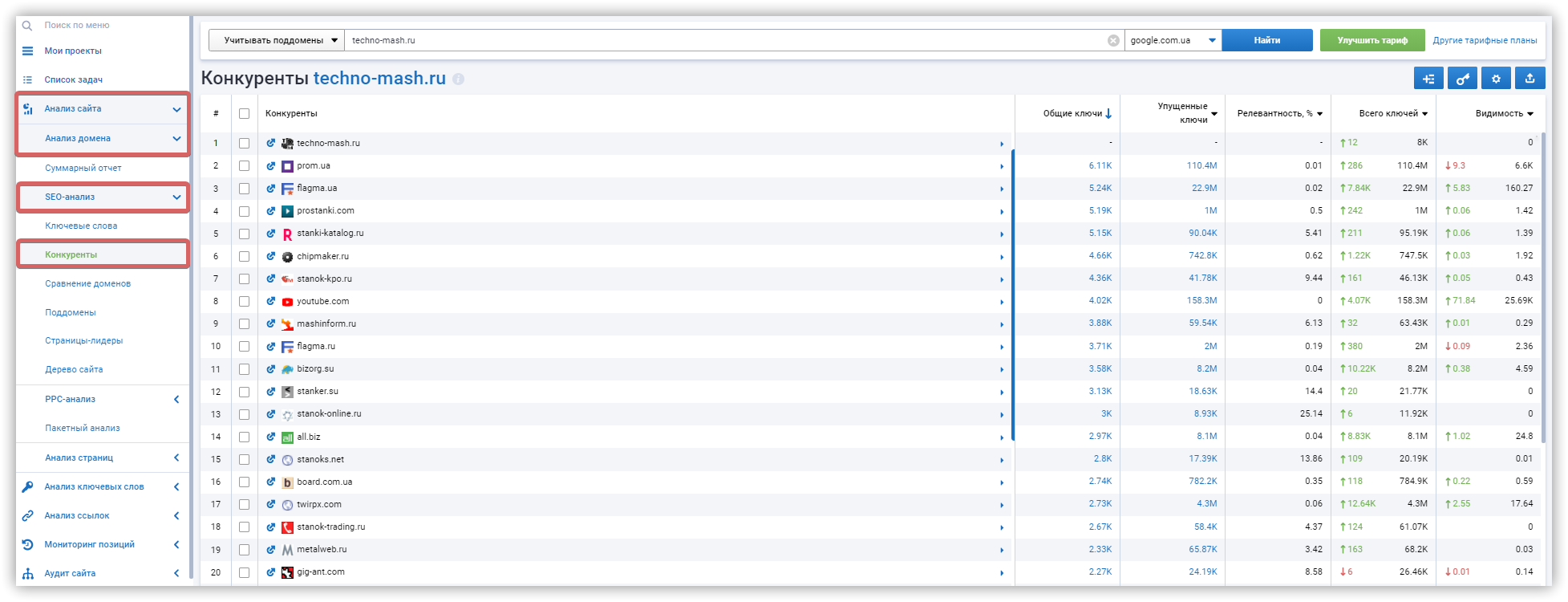Clear the domain search field with the X icon

click(x=1113, y=40)
